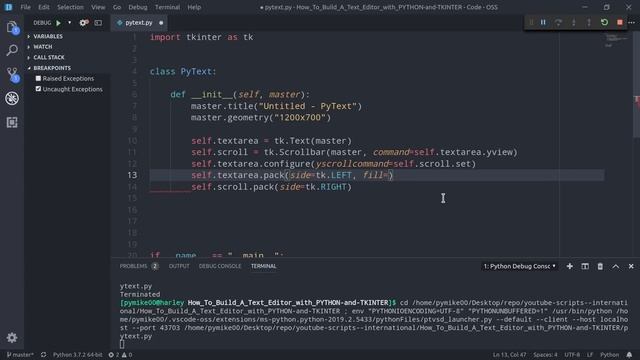
Task: Switch to the Problems panel tab
Action: (138, 266)
